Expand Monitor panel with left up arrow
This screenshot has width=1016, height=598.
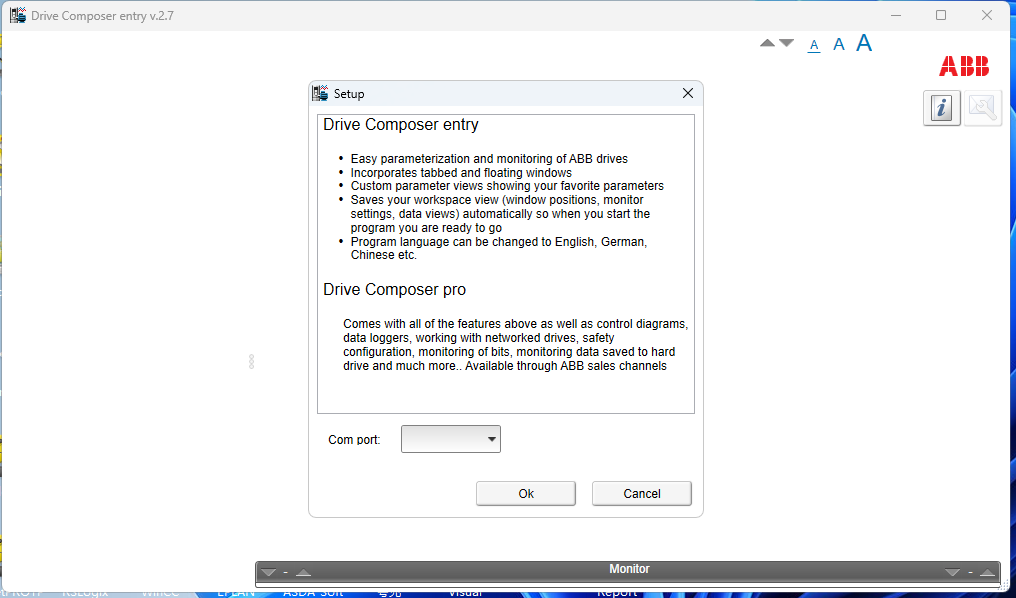pos(303,573)
